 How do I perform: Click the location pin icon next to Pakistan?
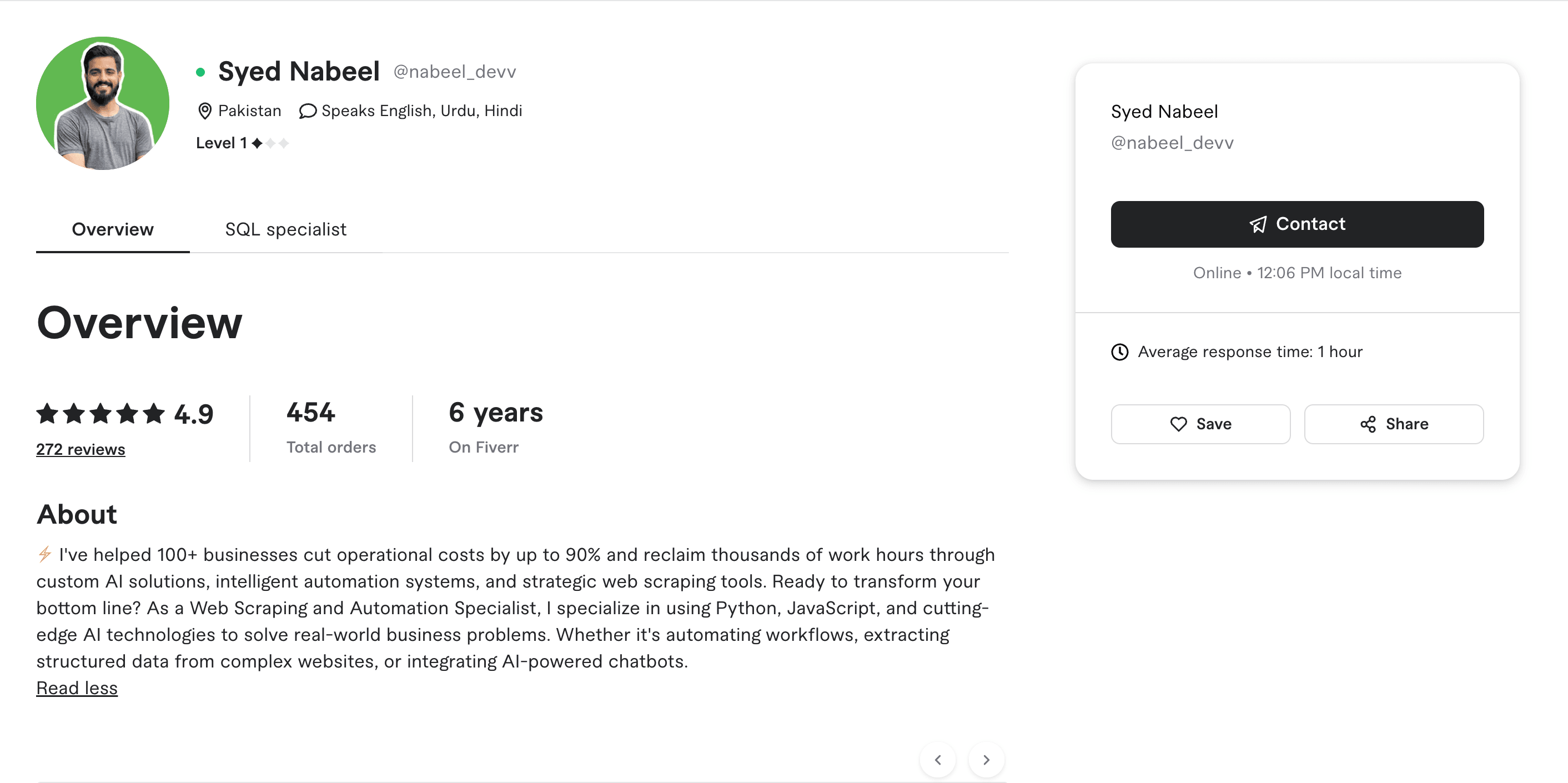(x=206, y=111)
